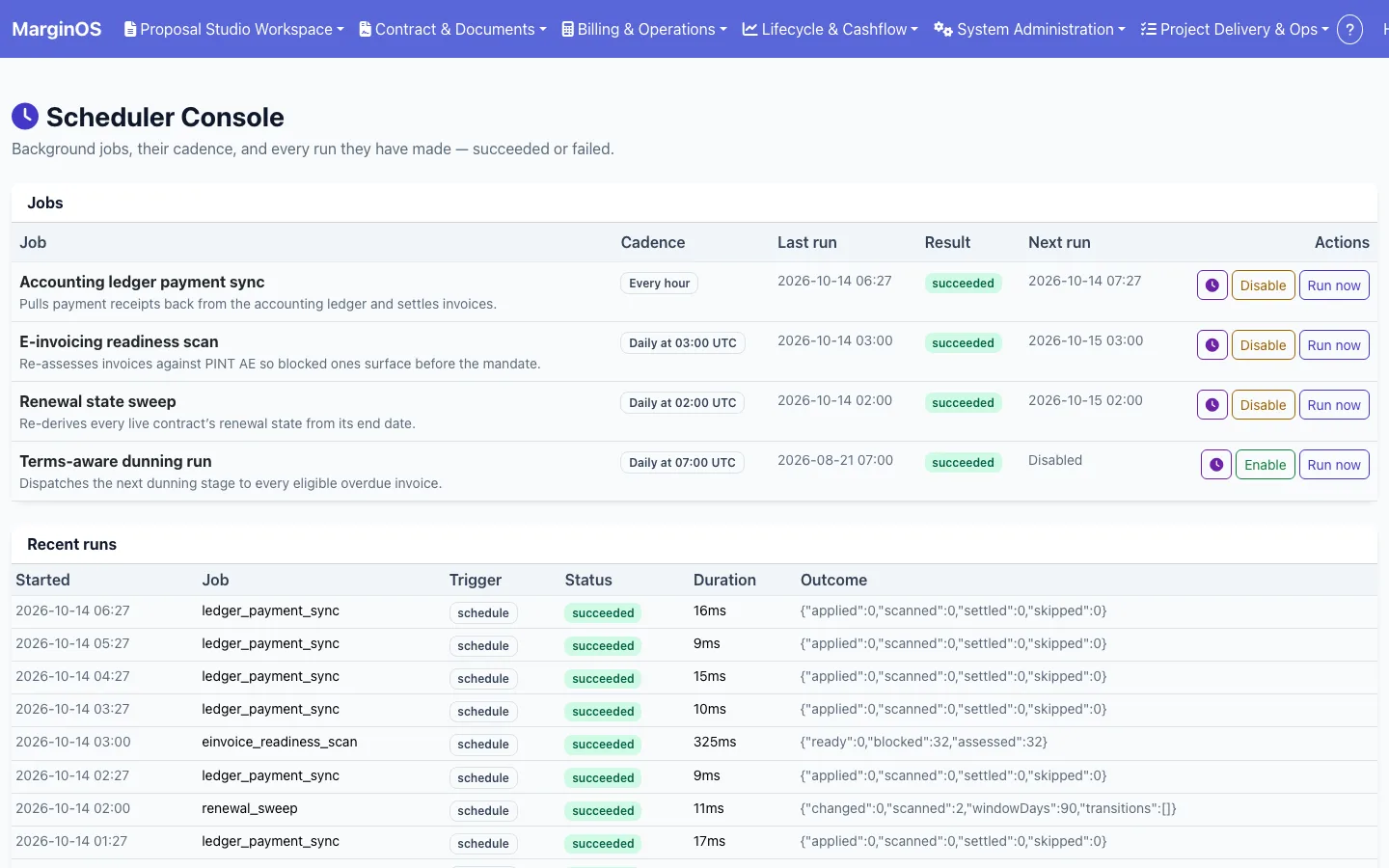Run the Terms-aware dunning run now
This screenshot has height=868, width=1389.
pyautogui.click(x=1334, y=465)
